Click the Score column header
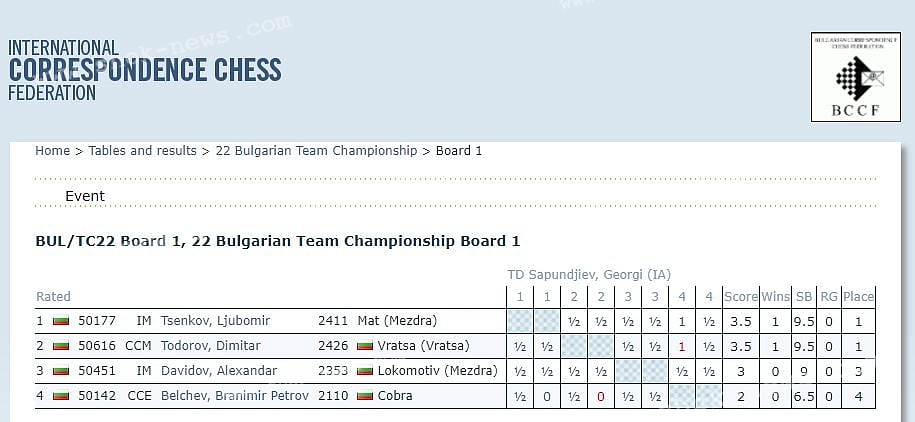The image size is (915, 422). [741, 297]
